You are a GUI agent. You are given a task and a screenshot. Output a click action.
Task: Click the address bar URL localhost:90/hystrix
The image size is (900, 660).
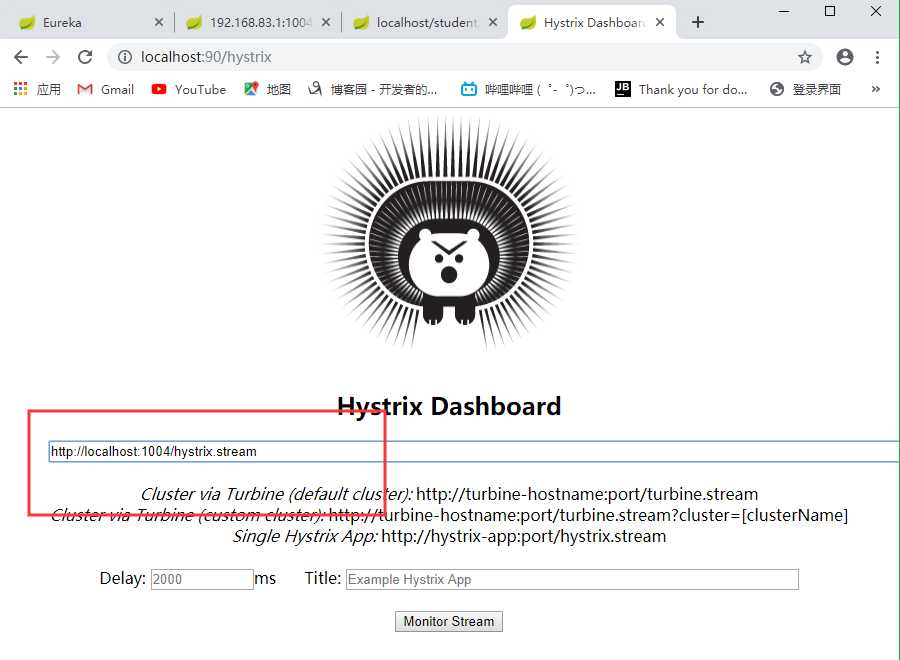point(206,57)
